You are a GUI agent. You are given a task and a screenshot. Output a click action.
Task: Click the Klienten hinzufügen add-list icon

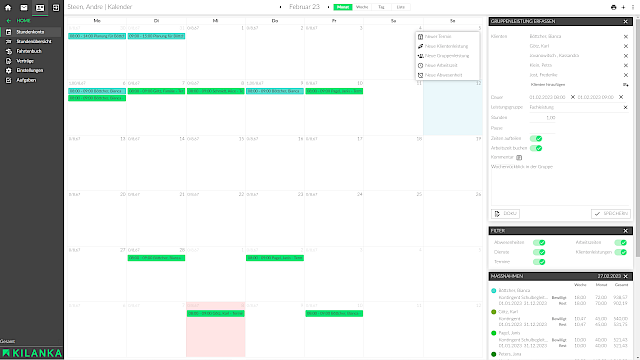click(625, 84)
